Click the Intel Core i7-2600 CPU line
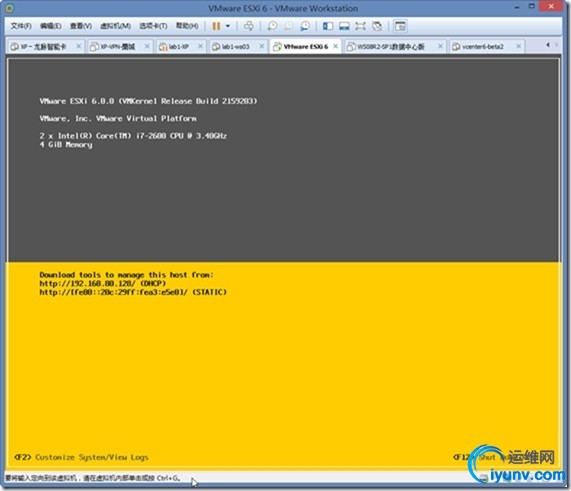The image size is (571, 491). point(133,136)
